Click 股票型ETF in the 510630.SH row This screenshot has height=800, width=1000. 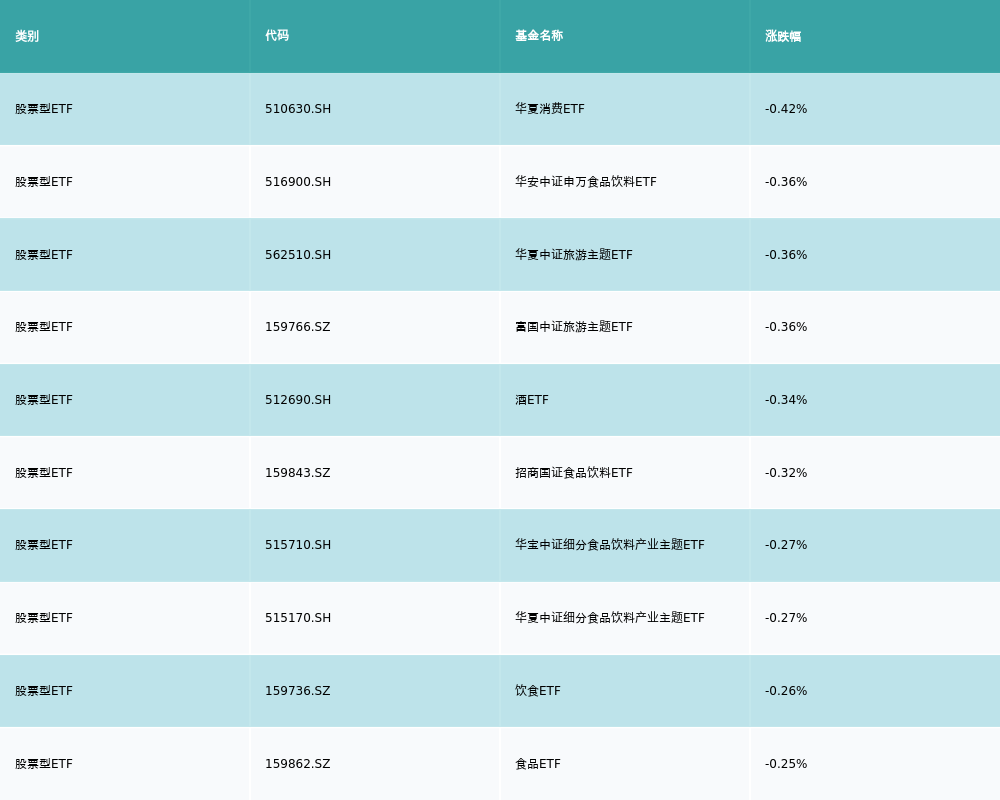tap(44, 109)
